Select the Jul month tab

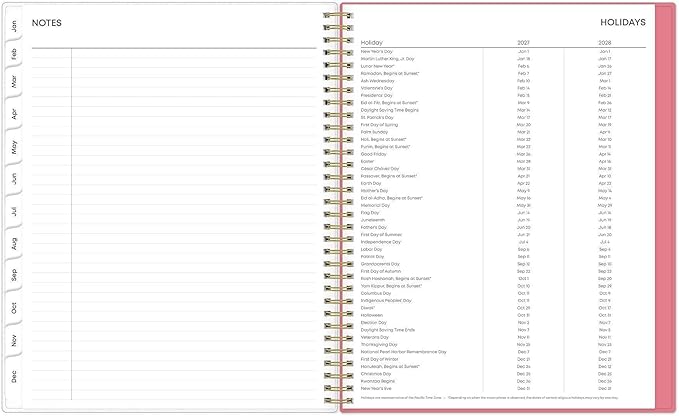coord(14,211)
